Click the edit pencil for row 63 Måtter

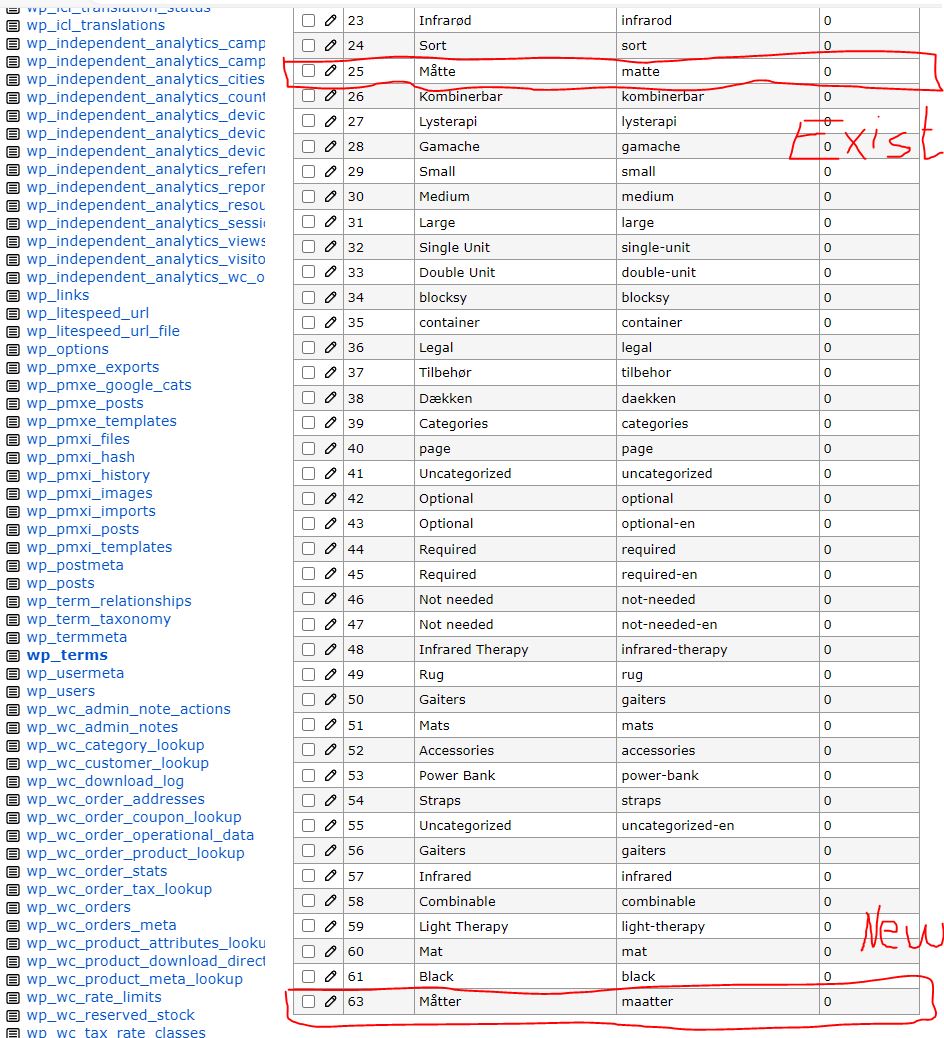coord(330,1001)
